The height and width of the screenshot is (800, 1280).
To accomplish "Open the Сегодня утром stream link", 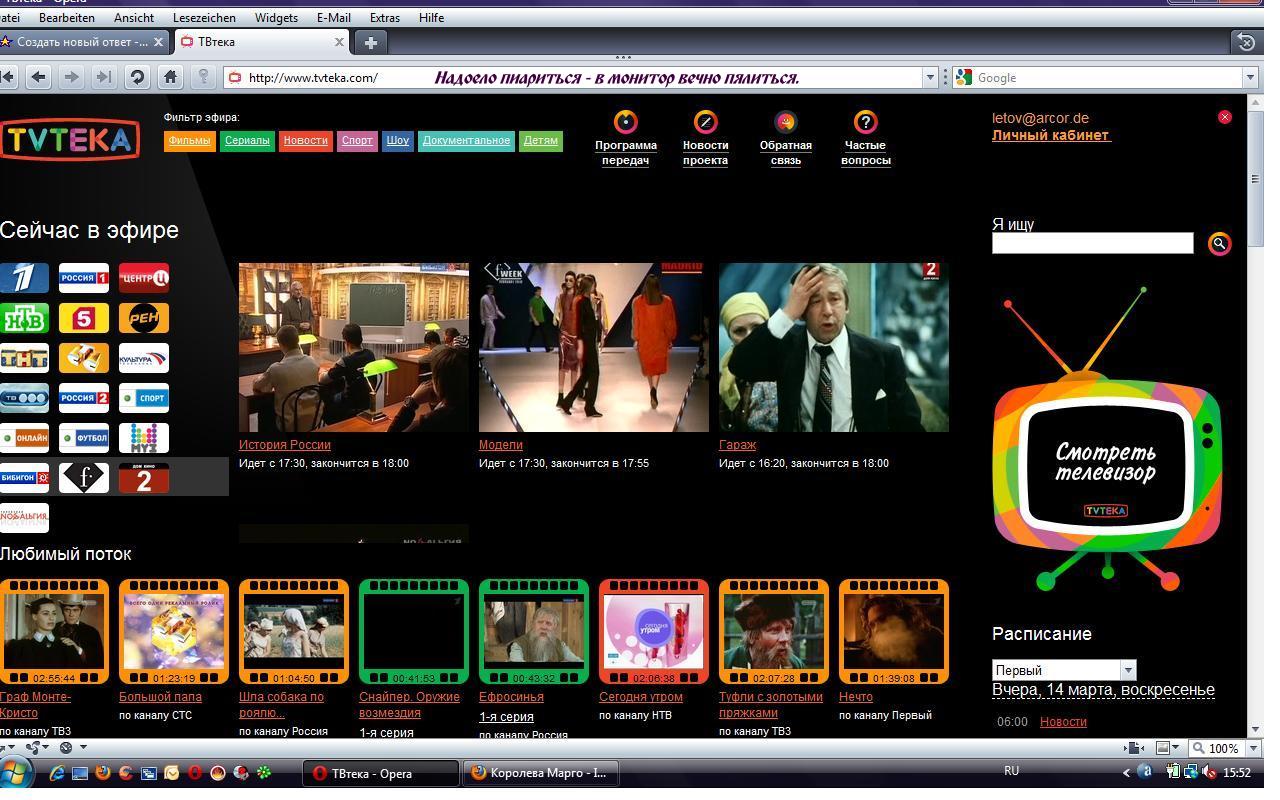I will point(641,697).
